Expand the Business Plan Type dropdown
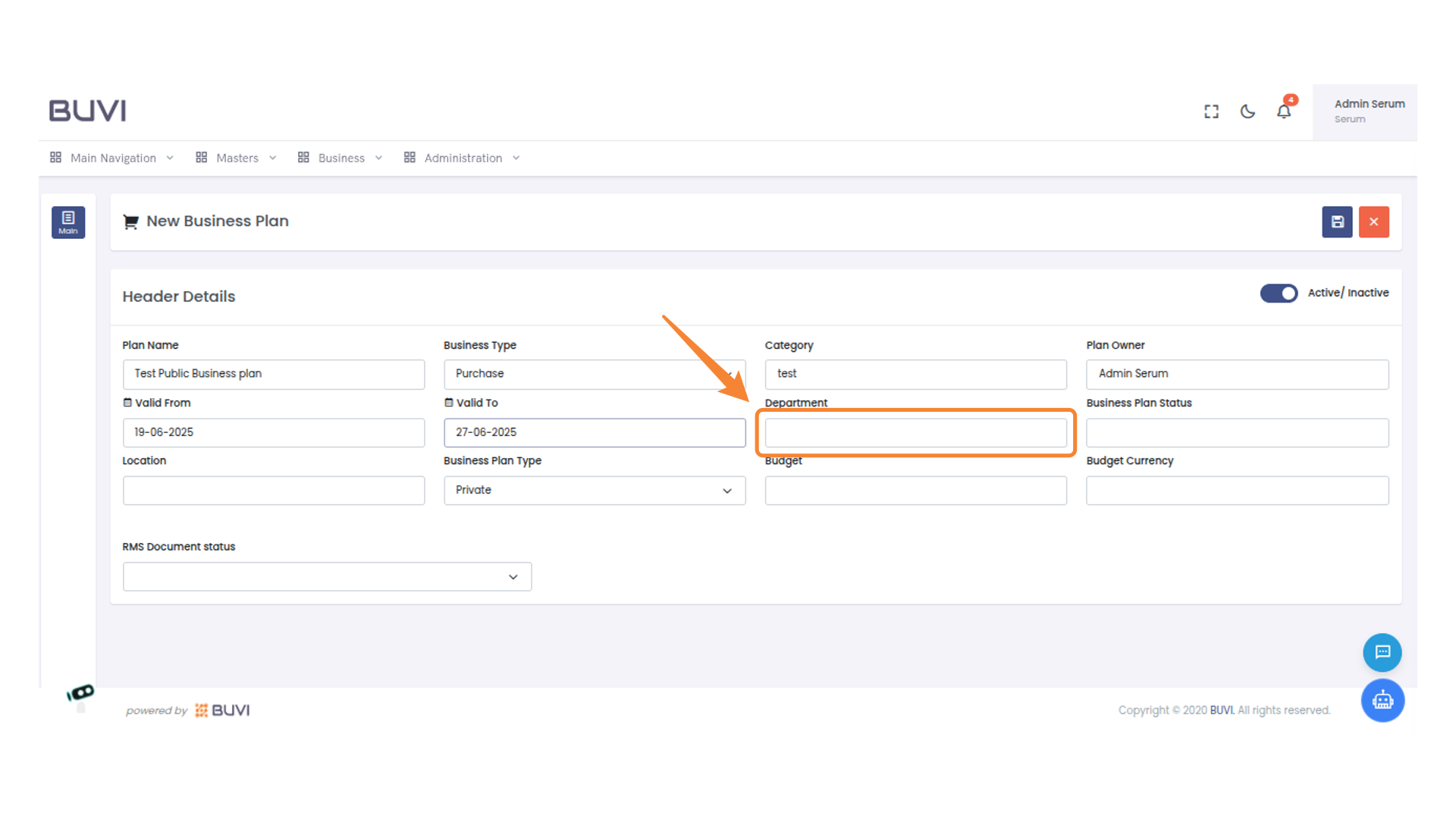Image resolution: width=1456 pixels, height=819 pixels. tap(594, 491)
